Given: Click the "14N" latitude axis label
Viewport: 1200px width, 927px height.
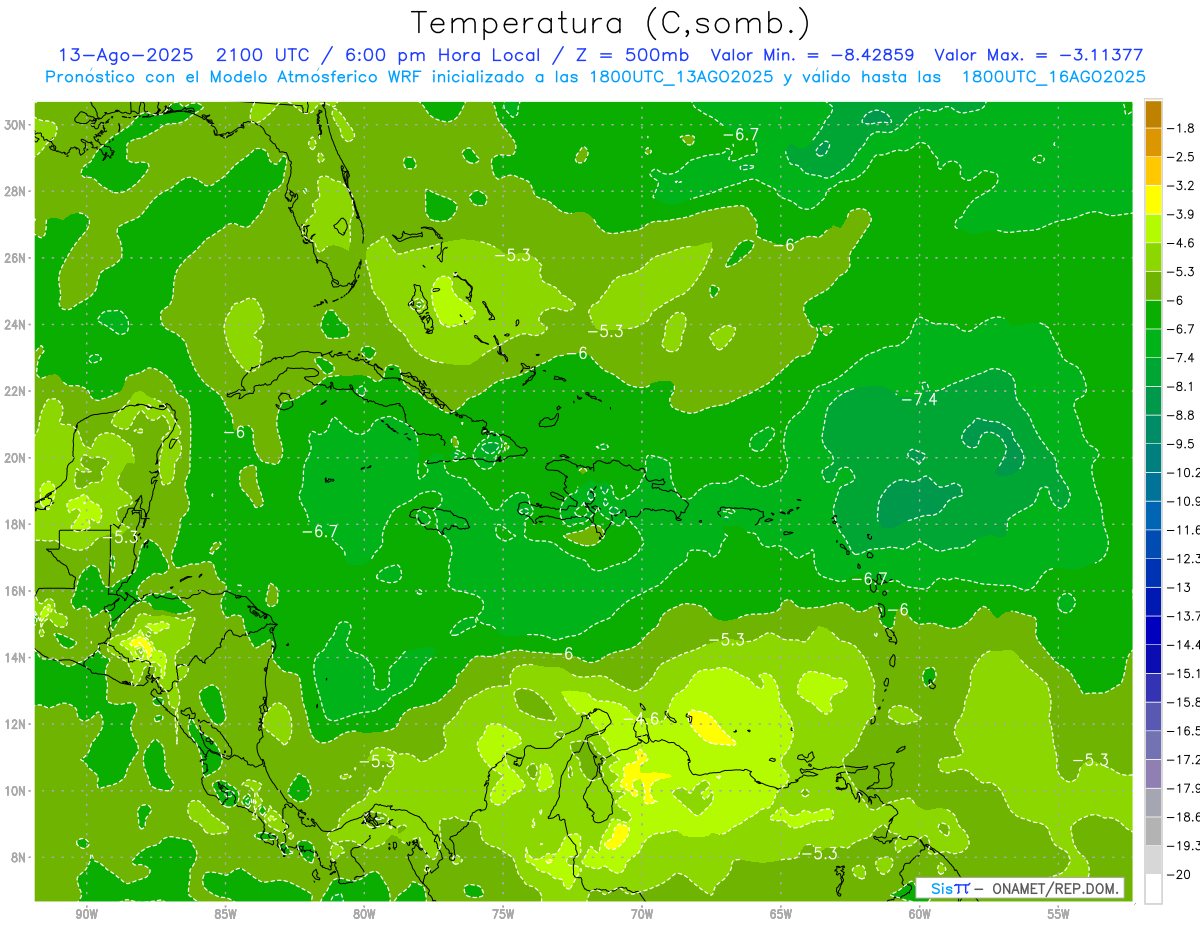Looking at the screenshot, I should coord(15,657).
